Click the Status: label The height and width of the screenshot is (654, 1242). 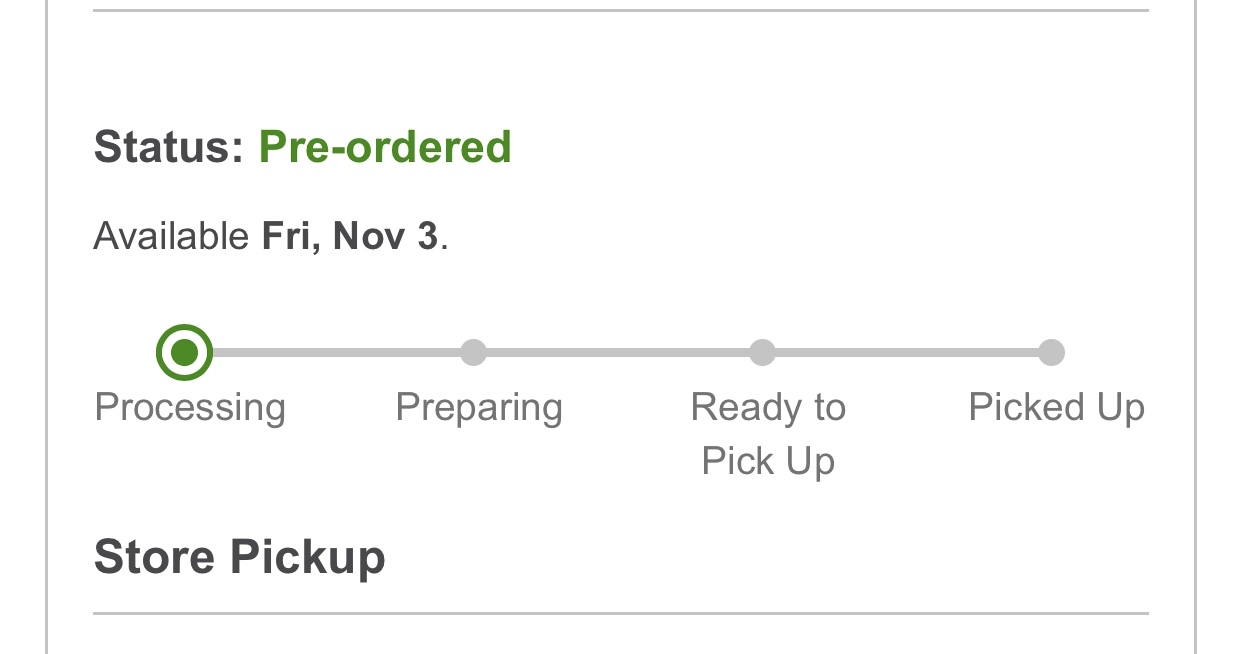click(169, 147)
